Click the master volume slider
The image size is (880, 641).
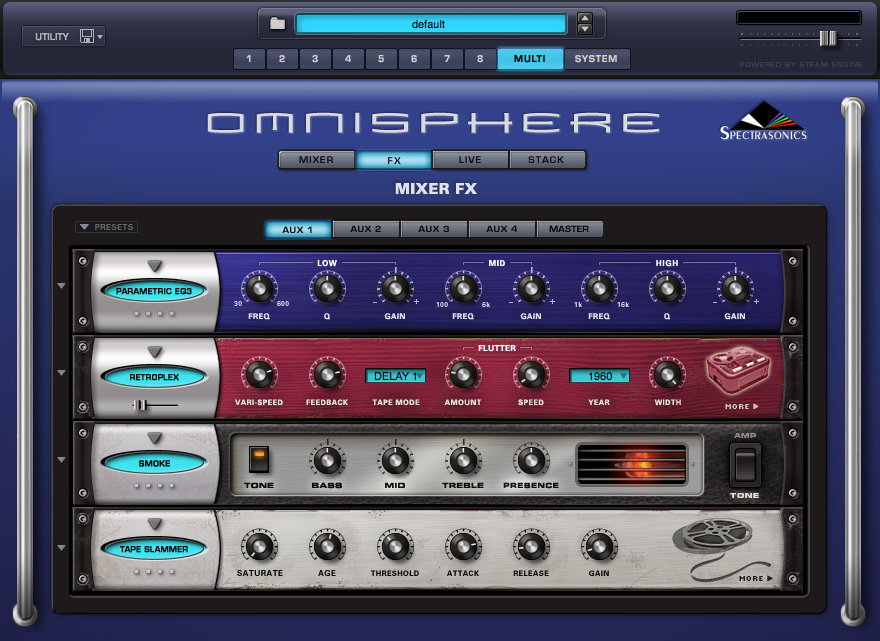point(827,38)
